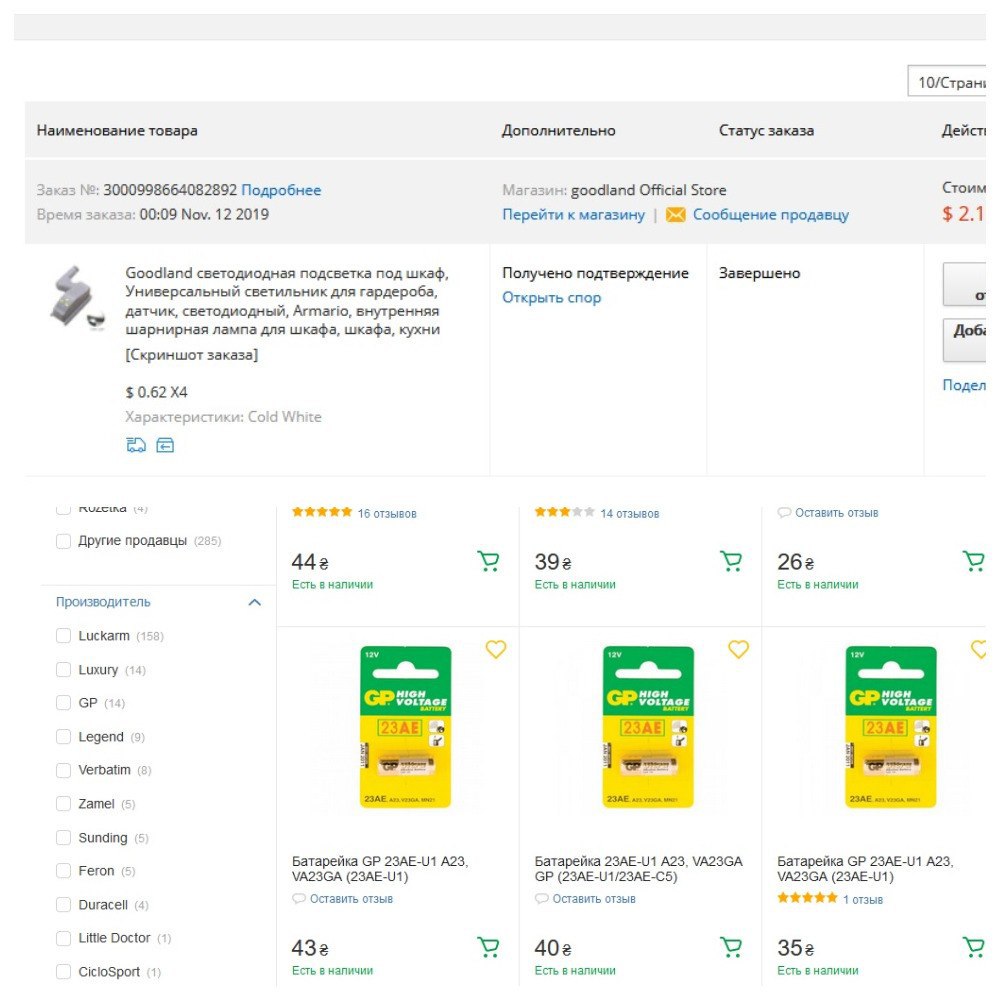Click Открыть спор link

(551, 298)
